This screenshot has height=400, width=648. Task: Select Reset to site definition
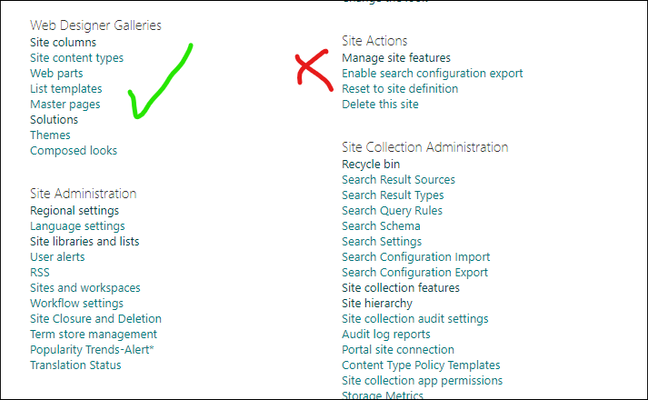[x=400, y=89]
